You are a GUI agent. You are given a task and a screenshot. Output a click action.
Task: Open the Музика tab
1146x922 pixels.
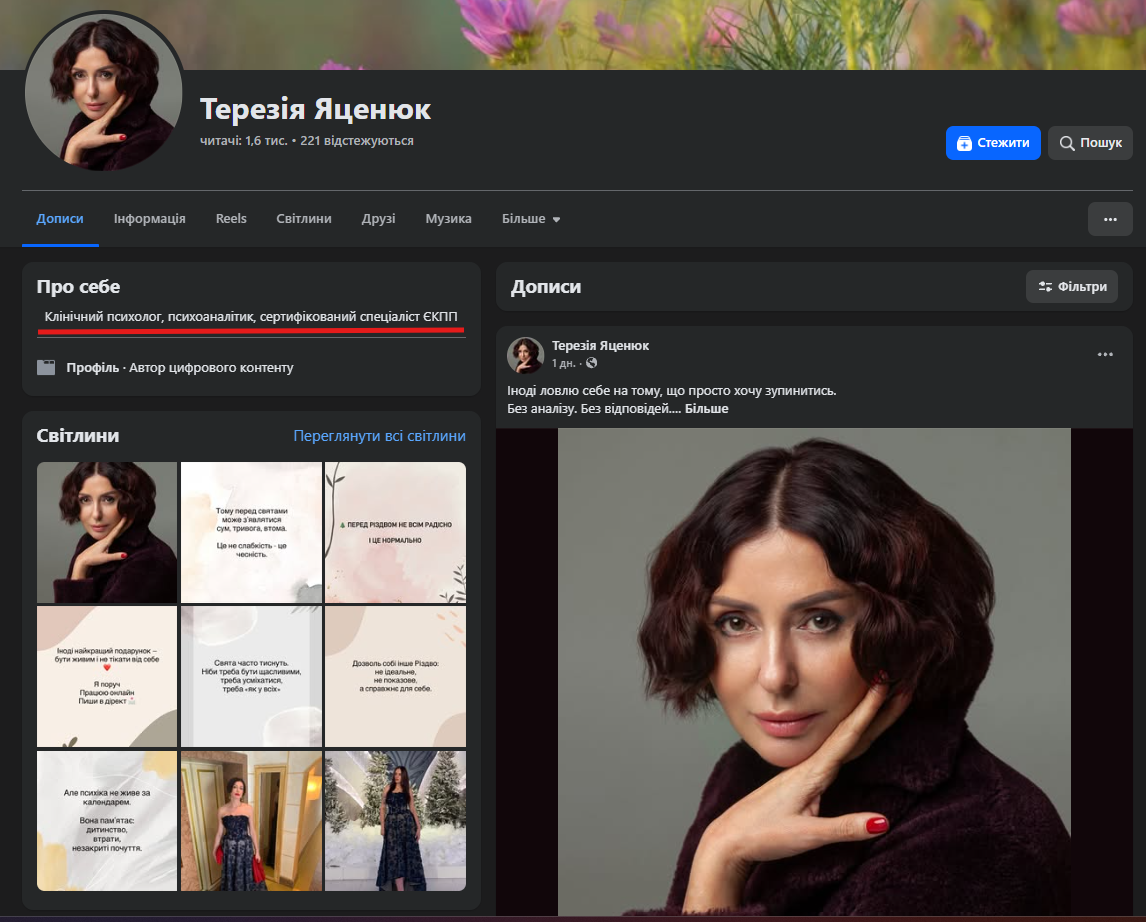(448, 219)
